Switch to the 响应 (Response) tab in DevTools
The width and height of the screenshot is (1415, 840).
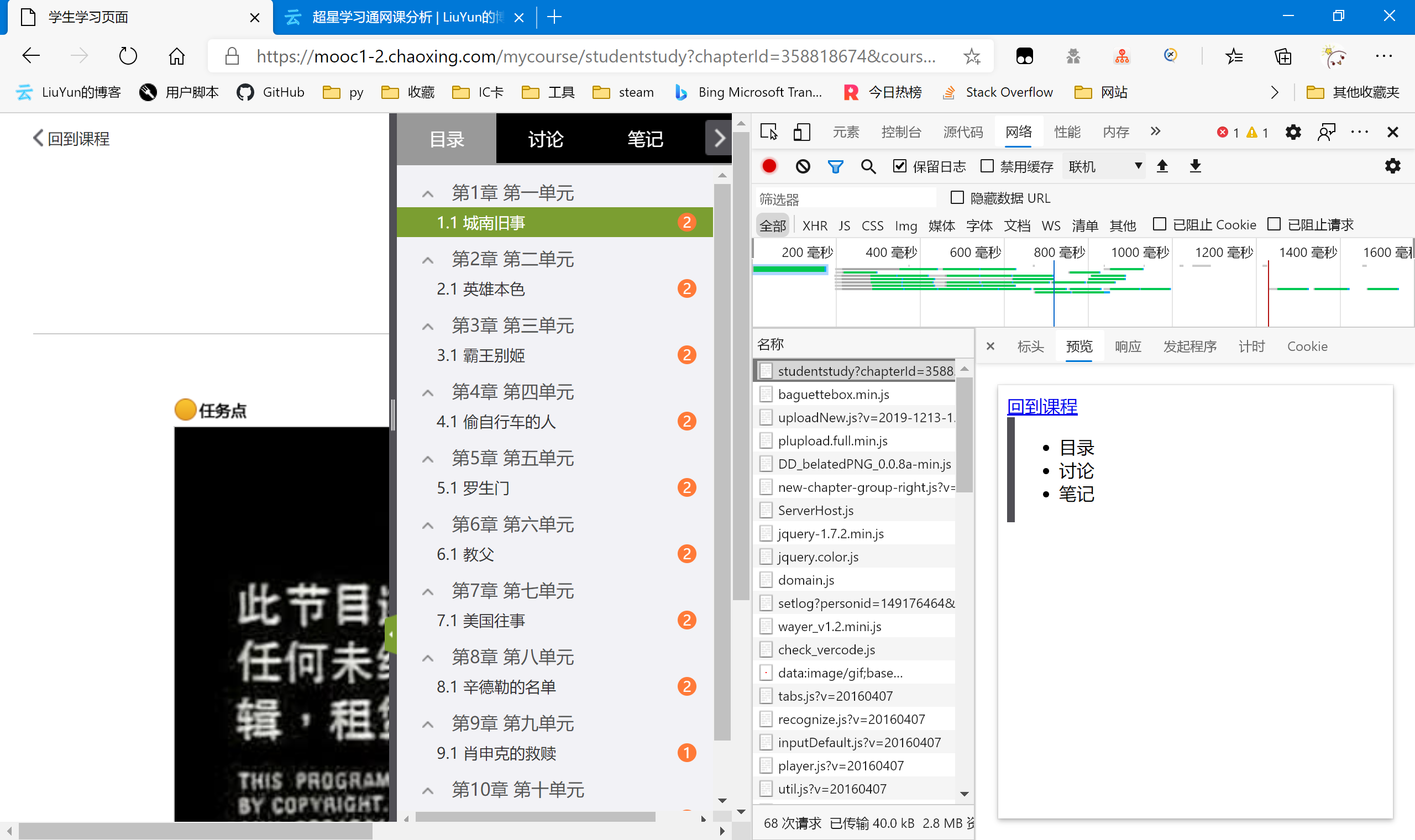1127,346
